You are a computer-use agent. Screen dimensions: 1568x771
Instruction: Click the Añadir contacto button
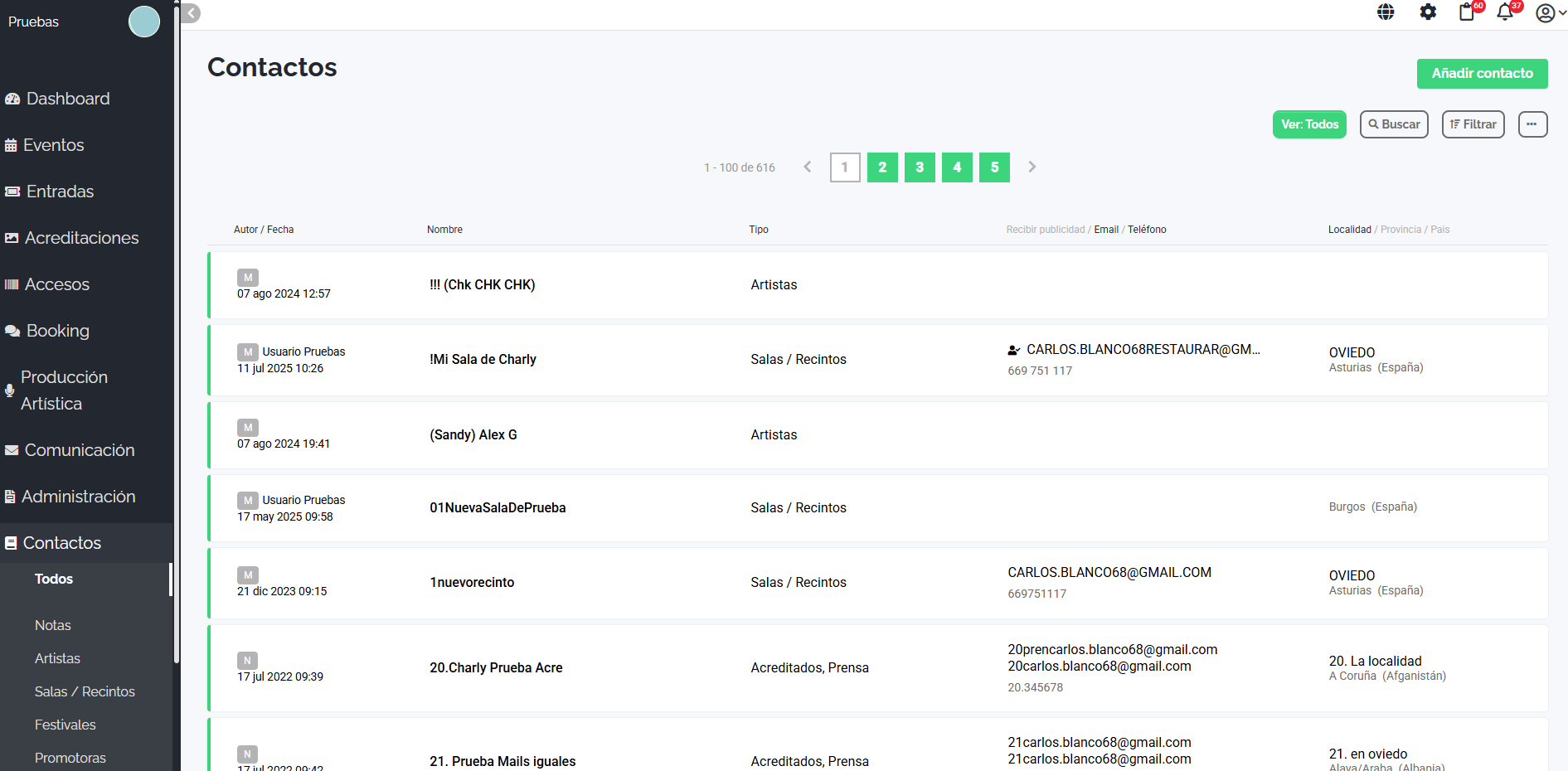click(x=1482, y=74)
